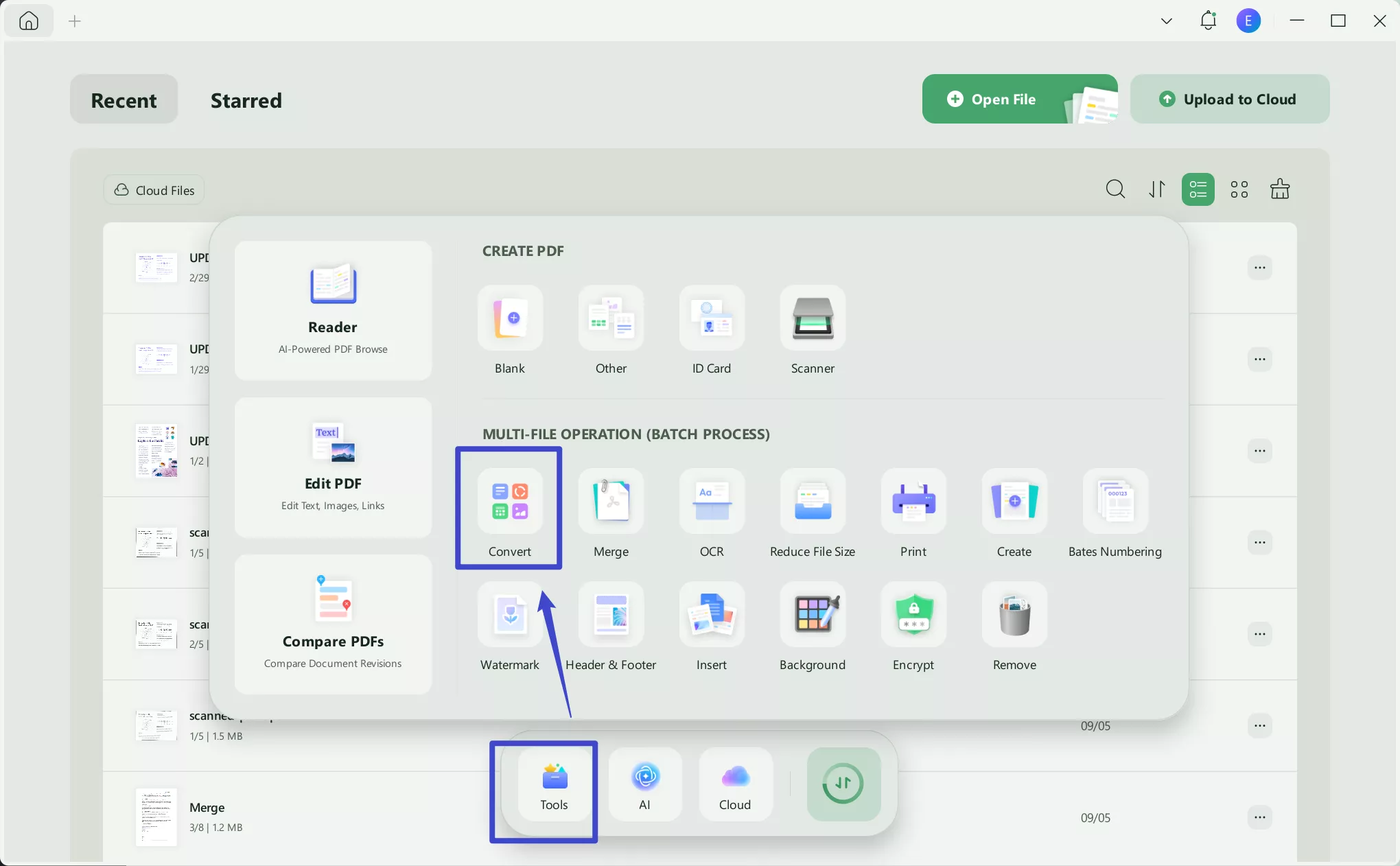Toggle the Cloud Files filter
This screenshot has height=866, width=1400.
click(153, 190)
